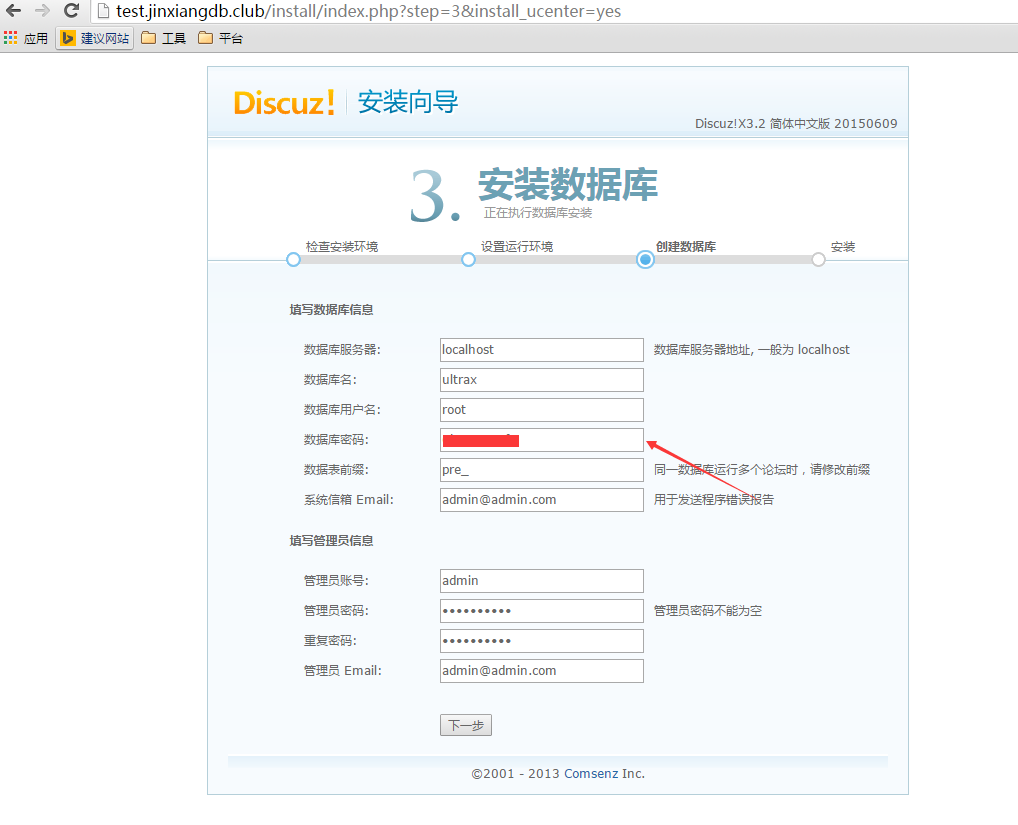Open the 工具 bookmark folder

[164, 38]
